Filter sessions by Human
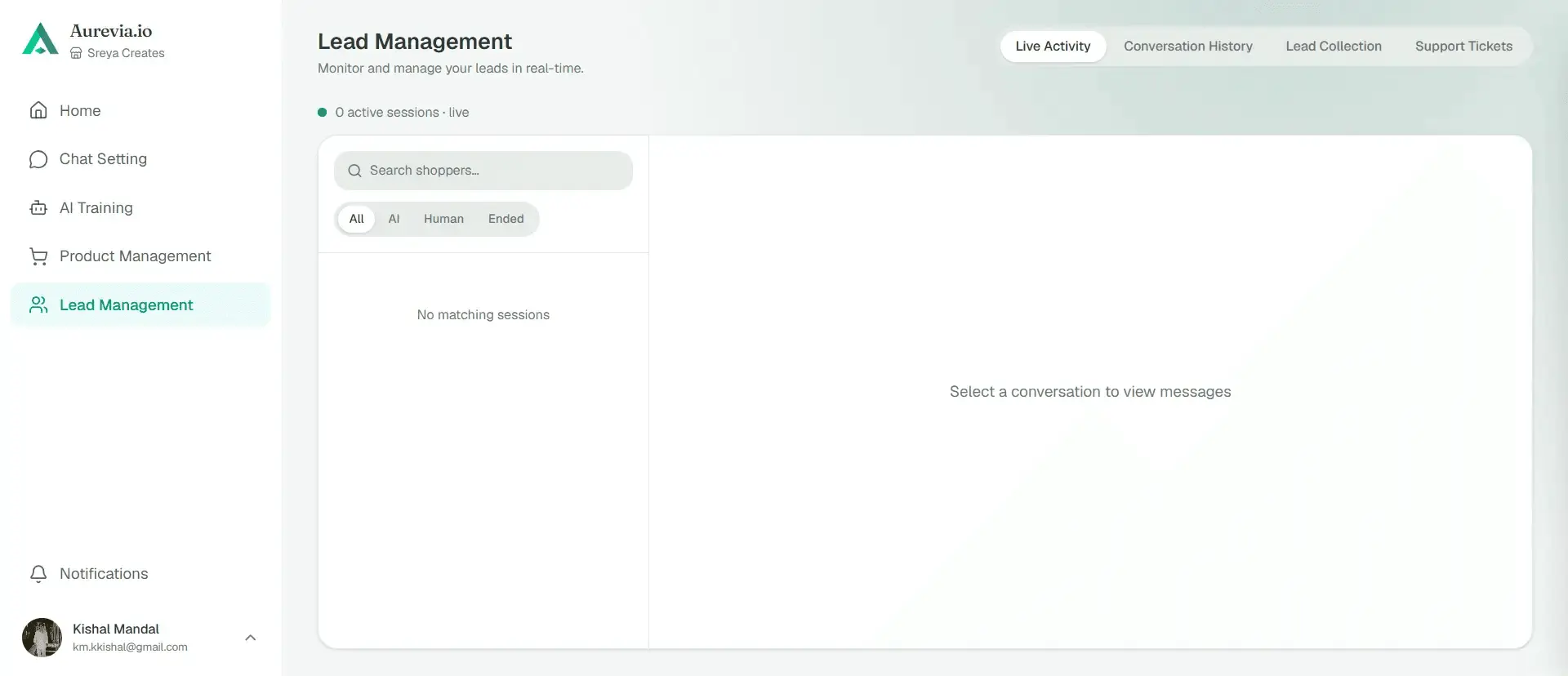Viewport: 1568px width, 676px height. (x=443, y=219)
